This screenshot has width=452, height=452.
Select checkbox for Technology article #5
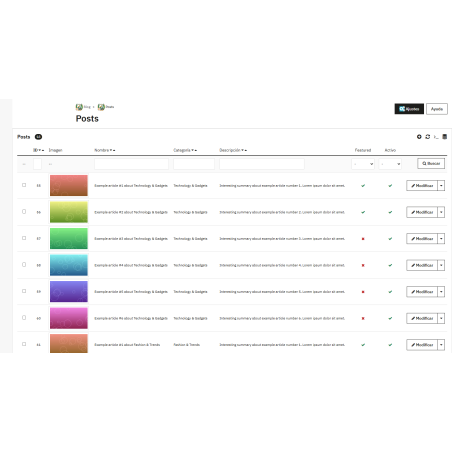click(24, 291)
